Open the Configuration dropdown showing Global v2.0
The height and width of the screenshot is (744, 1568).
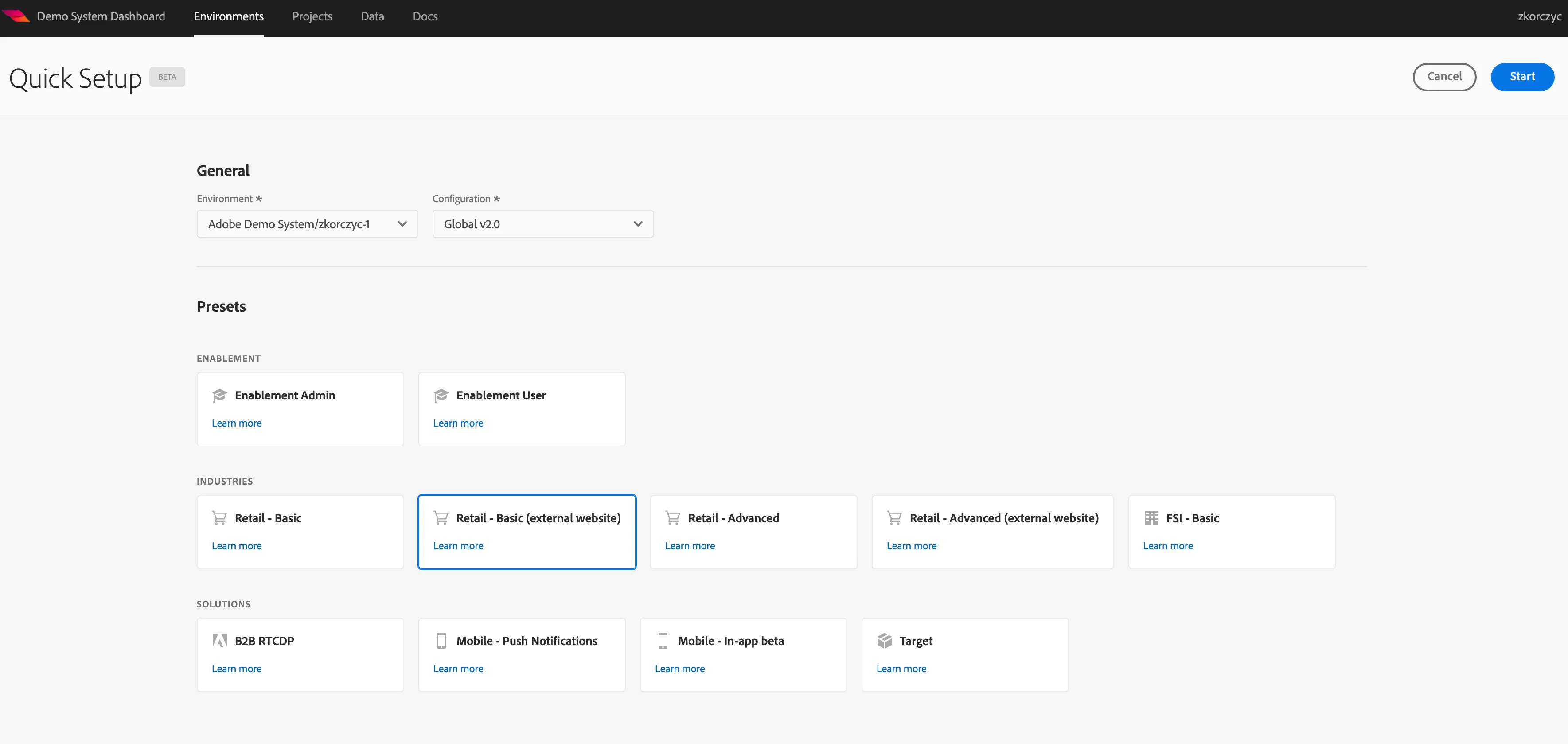(x=543, y=224)
